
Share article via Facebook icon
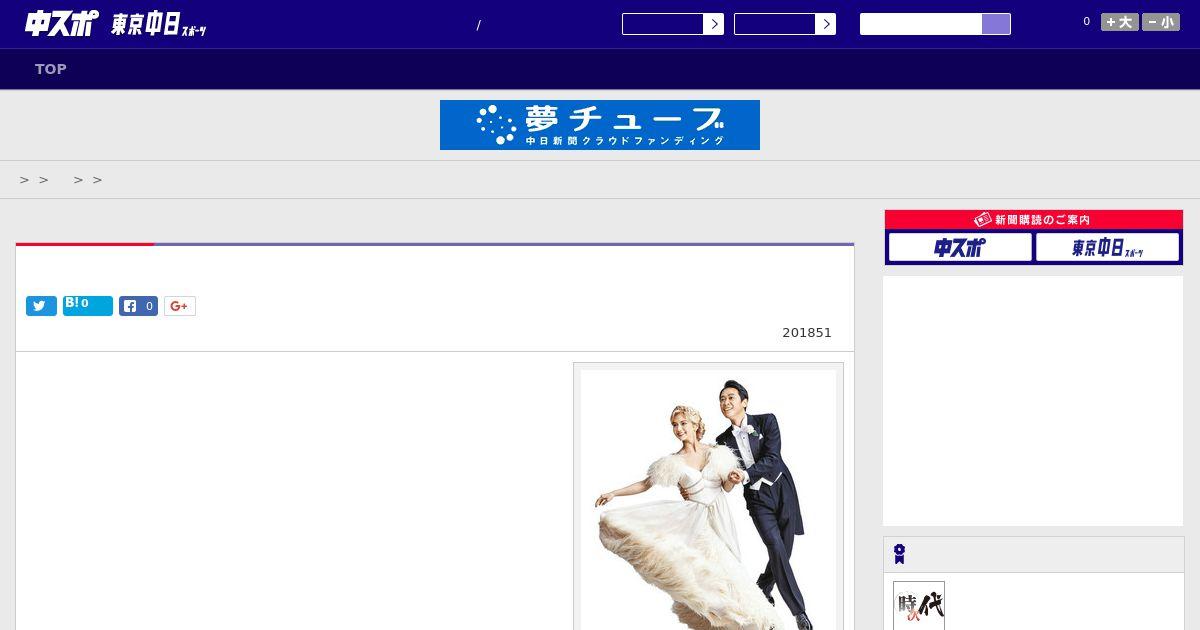coord(138,306)
